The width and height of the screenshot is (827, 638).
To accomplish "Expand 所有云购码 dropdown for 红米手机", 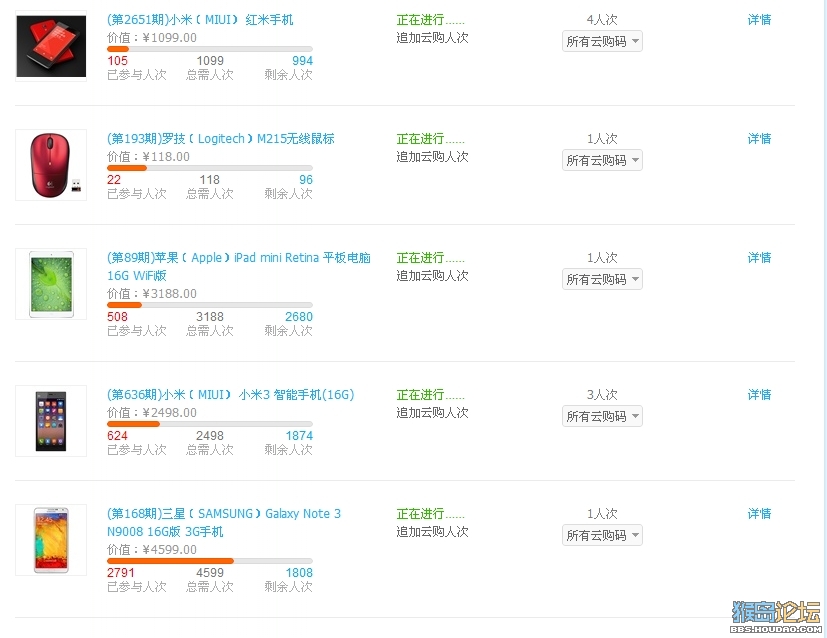I will [x=602, y=41].
